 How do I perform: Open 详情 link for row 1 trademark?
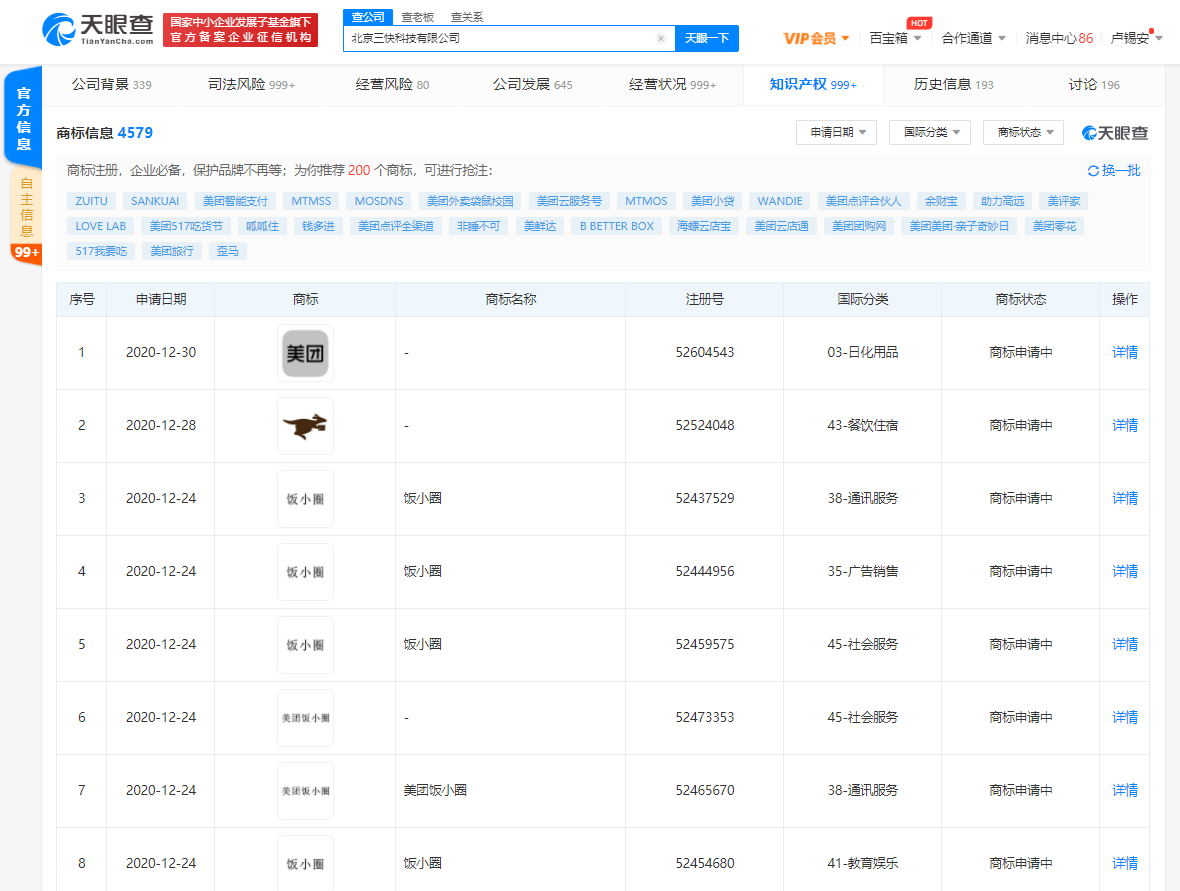point(1125,353)
